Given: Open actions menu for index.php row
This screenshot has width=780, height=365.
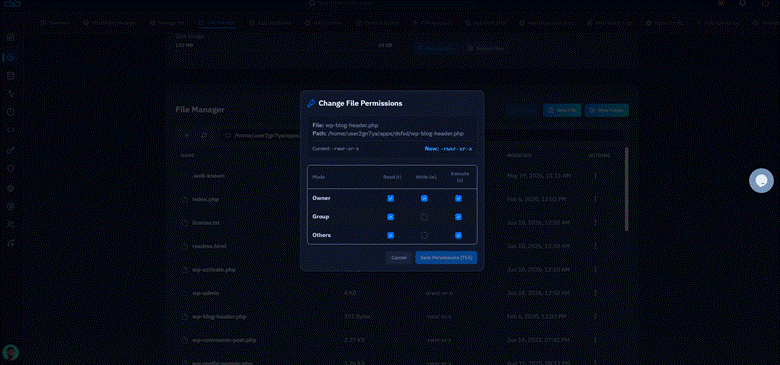Looking at the screenshot, I should [595, 199].
